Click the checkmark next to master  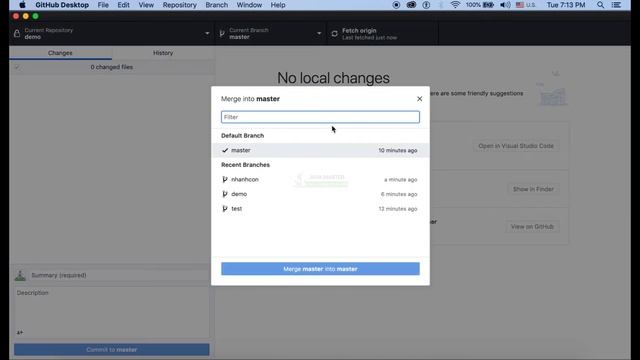click(x=225, y=150)
